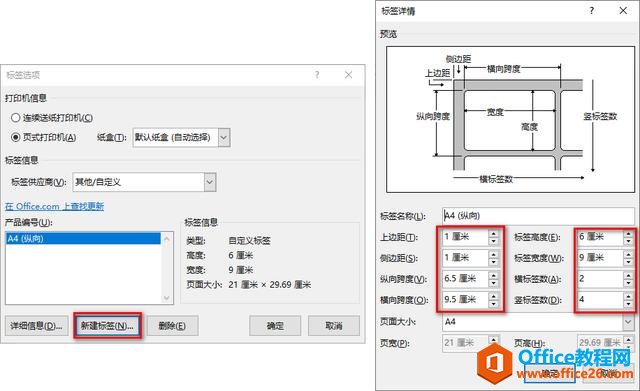Open the 页面大小 dropdown showing A4
The width and height of the screenshot is (640, 391).
point(538,322)
